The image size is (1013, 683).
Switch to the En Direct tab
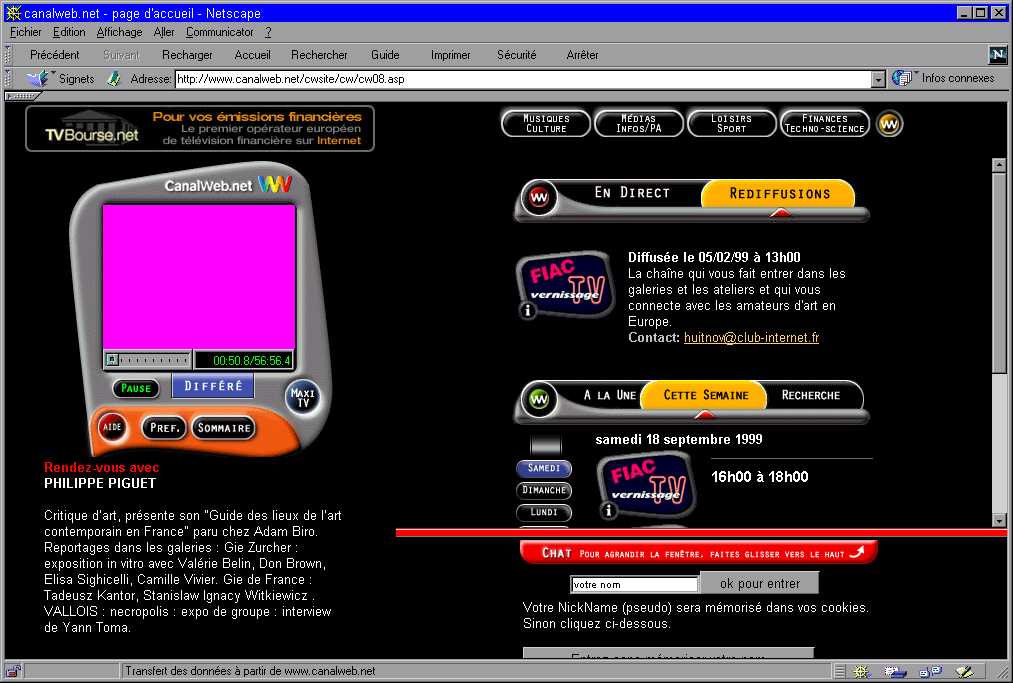pos(631,192)
